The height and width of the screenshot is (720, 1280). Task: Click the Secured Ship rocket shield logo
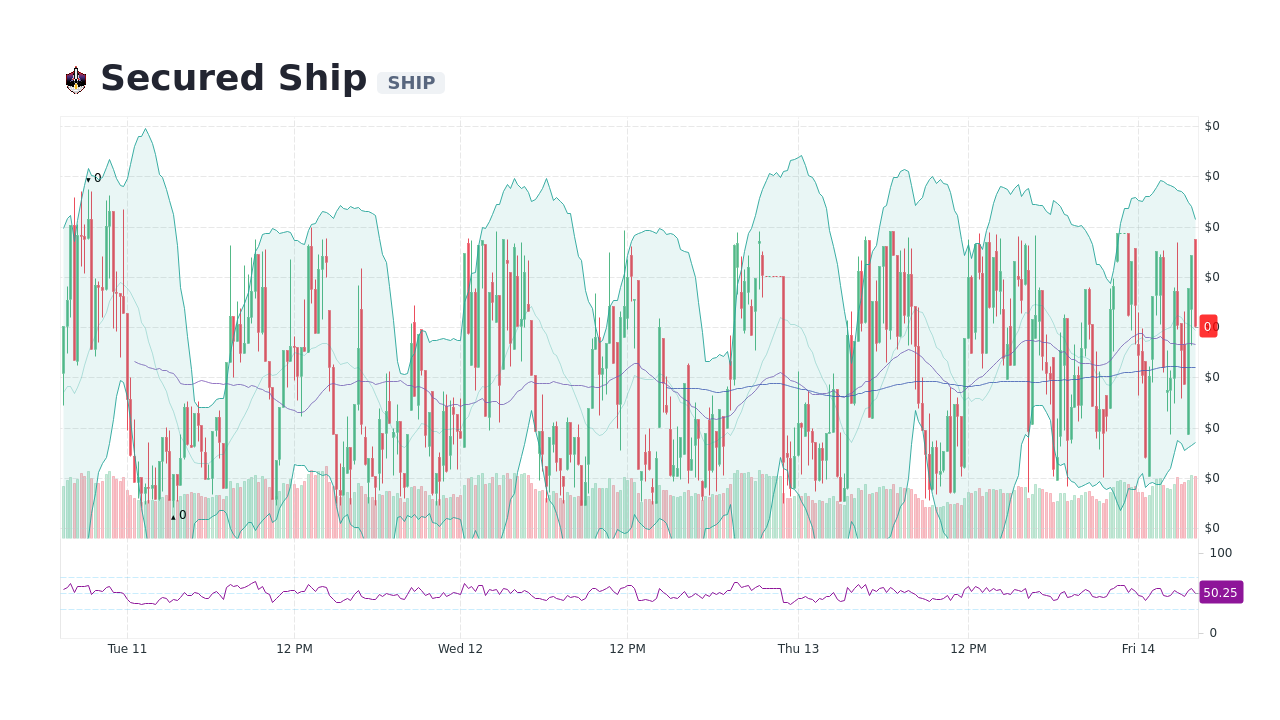(74, 78)
